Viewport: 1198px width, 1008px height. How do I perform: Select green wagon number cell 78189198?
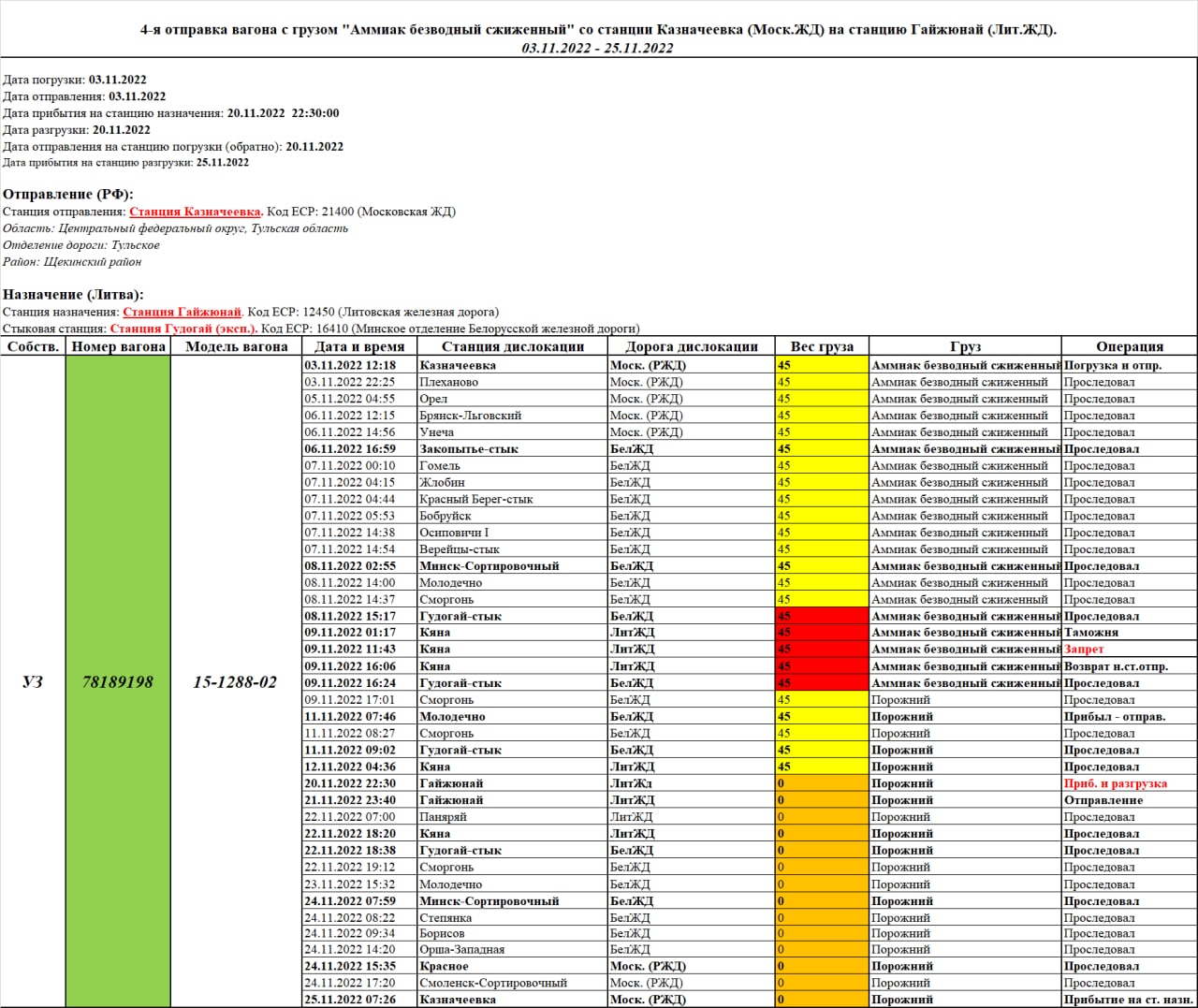tap(118, 682)
